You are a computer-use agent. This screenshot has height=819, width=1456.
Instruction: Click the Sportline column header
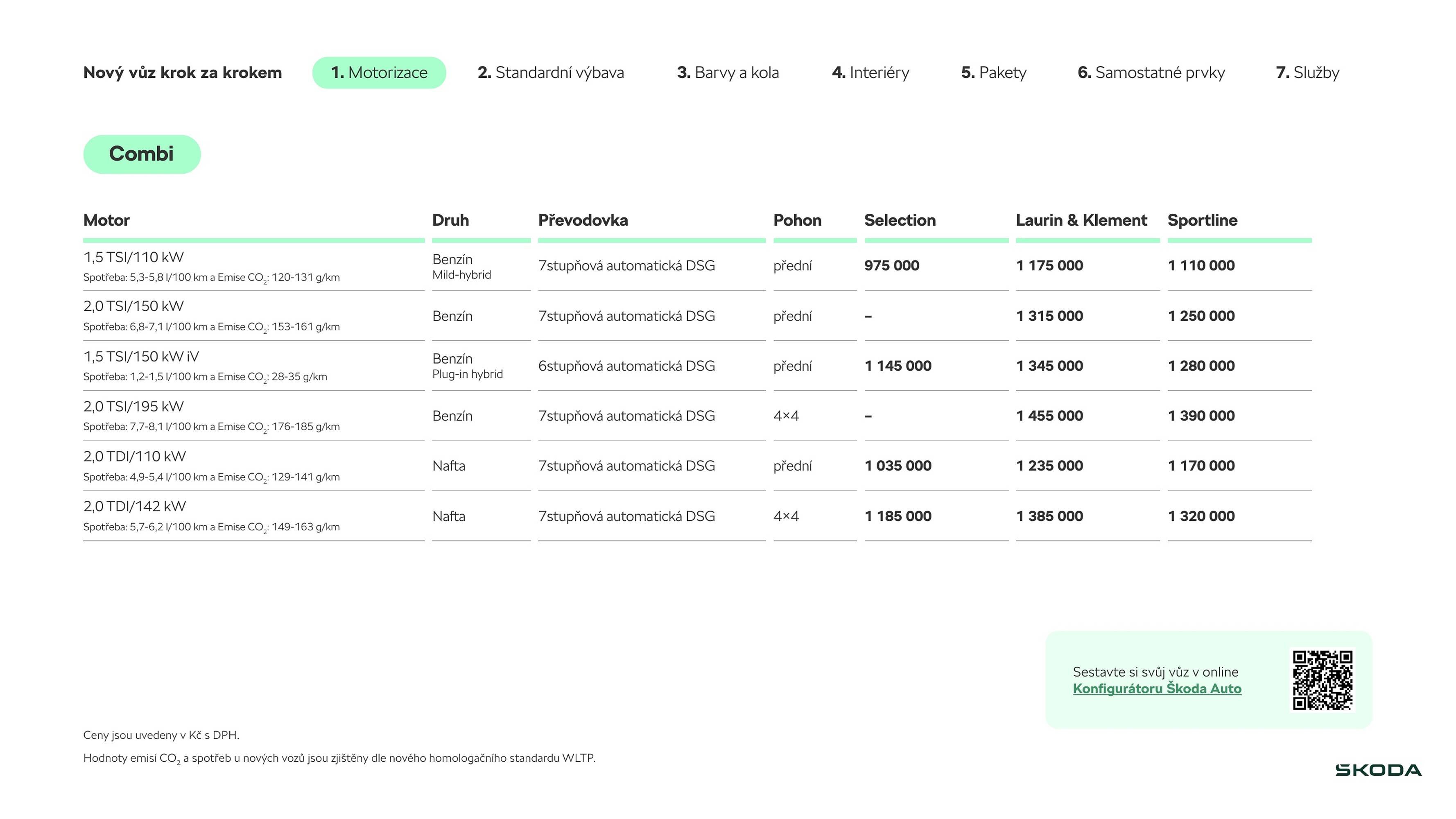coord(1202,220)
